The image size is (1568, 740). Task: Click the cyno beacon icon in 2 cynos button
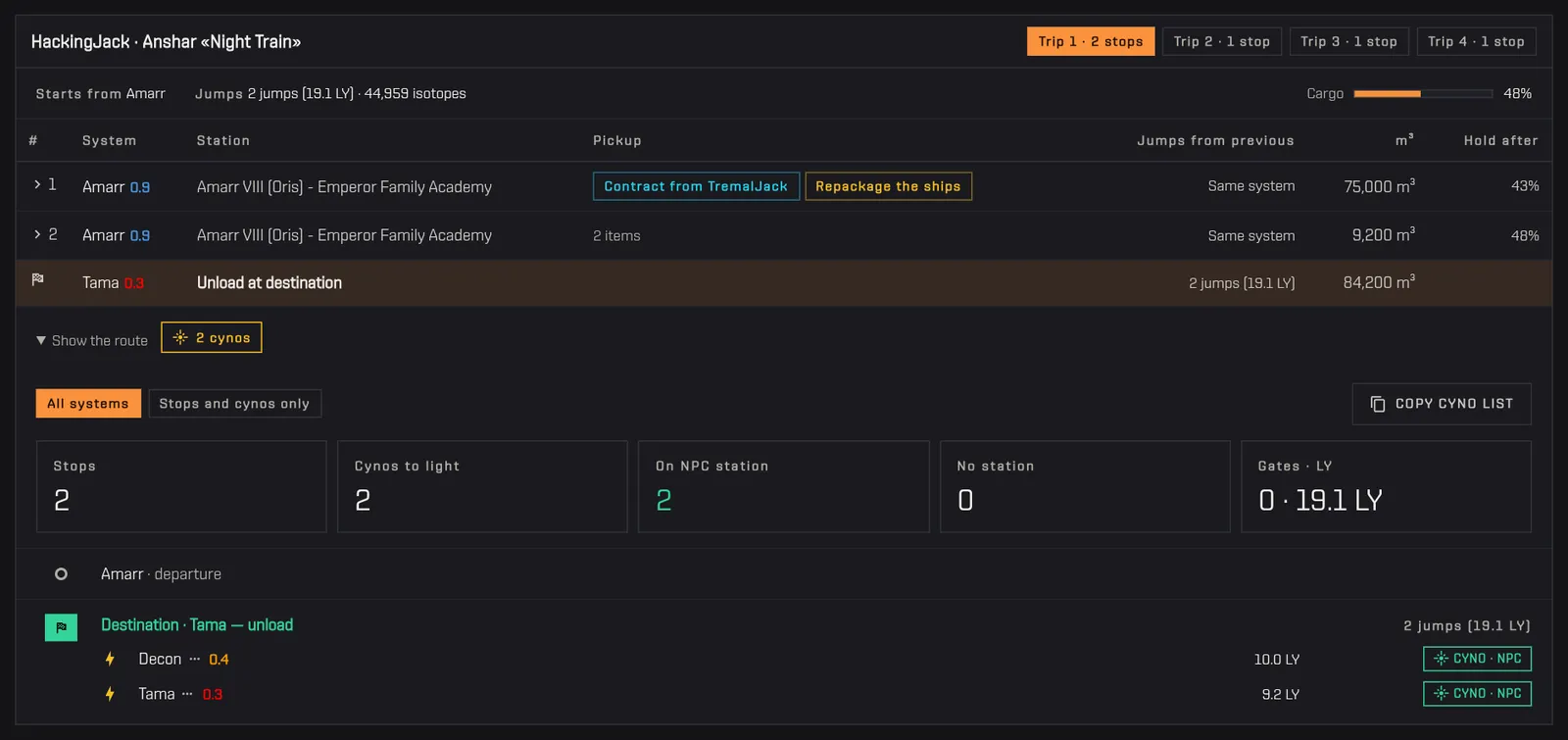(180, 337)
